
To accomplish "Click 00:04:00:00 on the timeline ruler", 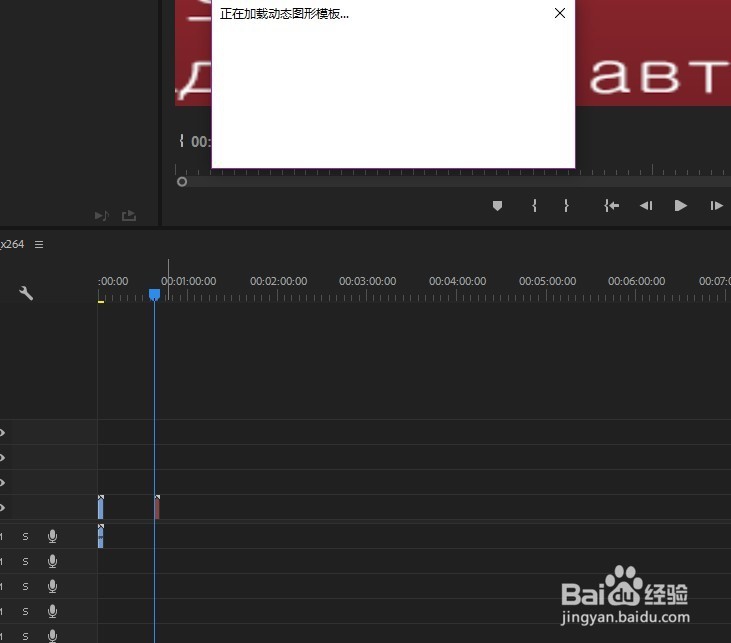I will tap(457, 281).
